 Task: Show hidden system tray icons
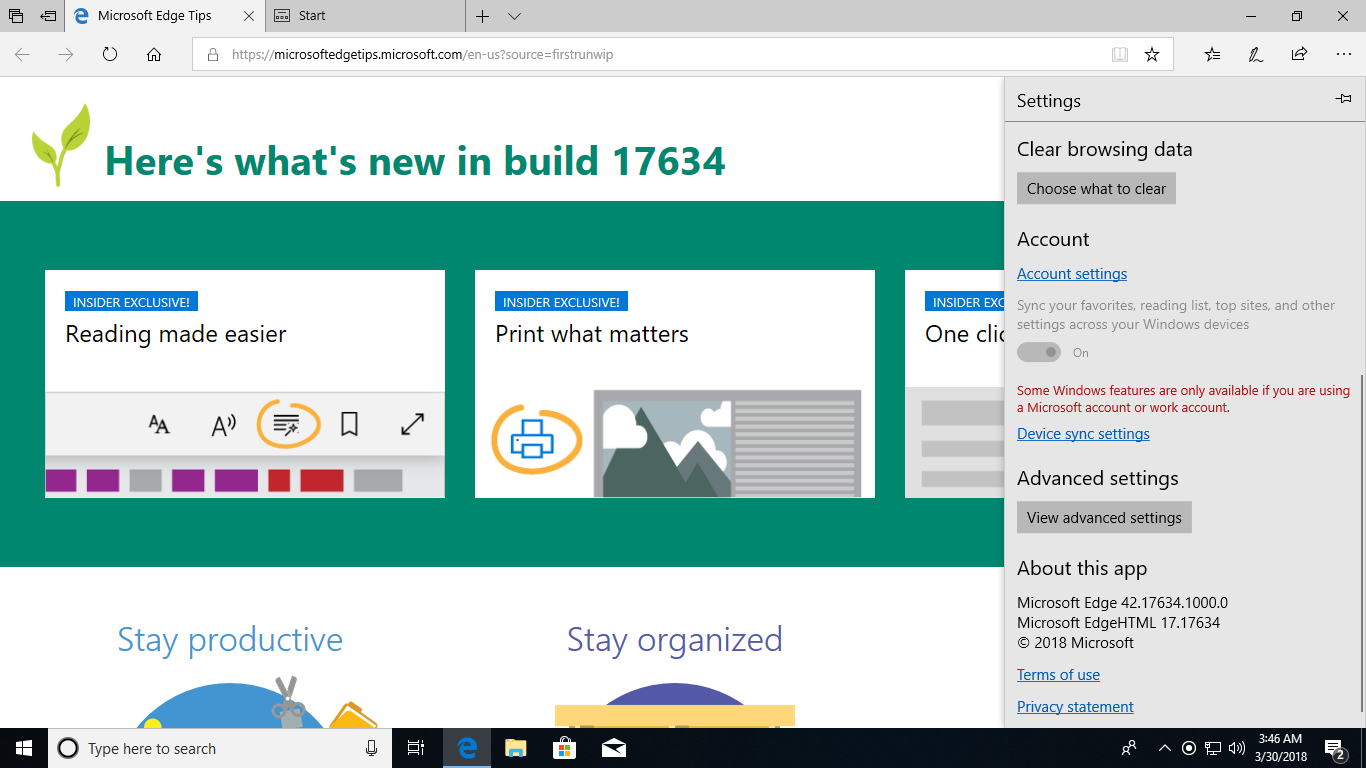(x=1164, y=748)
